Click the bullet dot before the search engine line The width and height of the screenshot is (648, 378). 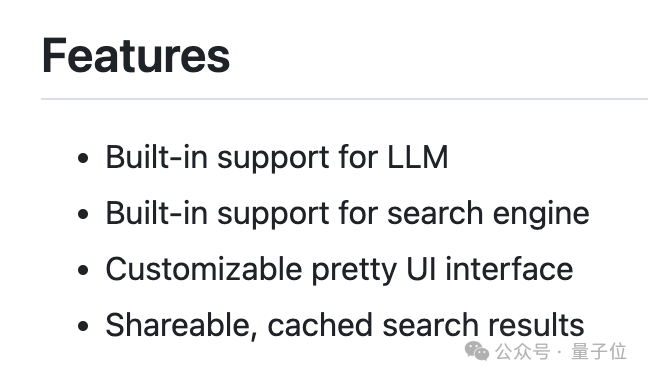click(83, 214)
